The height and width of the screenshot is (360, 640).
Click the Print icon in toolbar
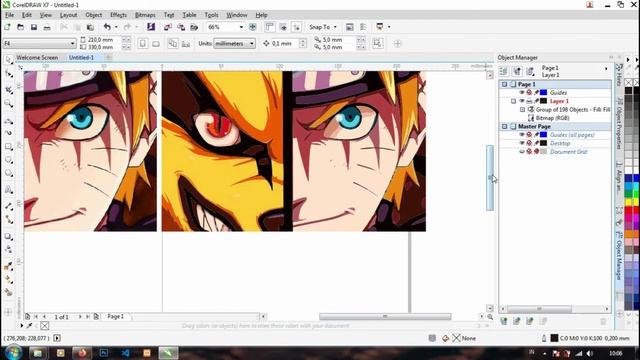click(x=47, y=27)
